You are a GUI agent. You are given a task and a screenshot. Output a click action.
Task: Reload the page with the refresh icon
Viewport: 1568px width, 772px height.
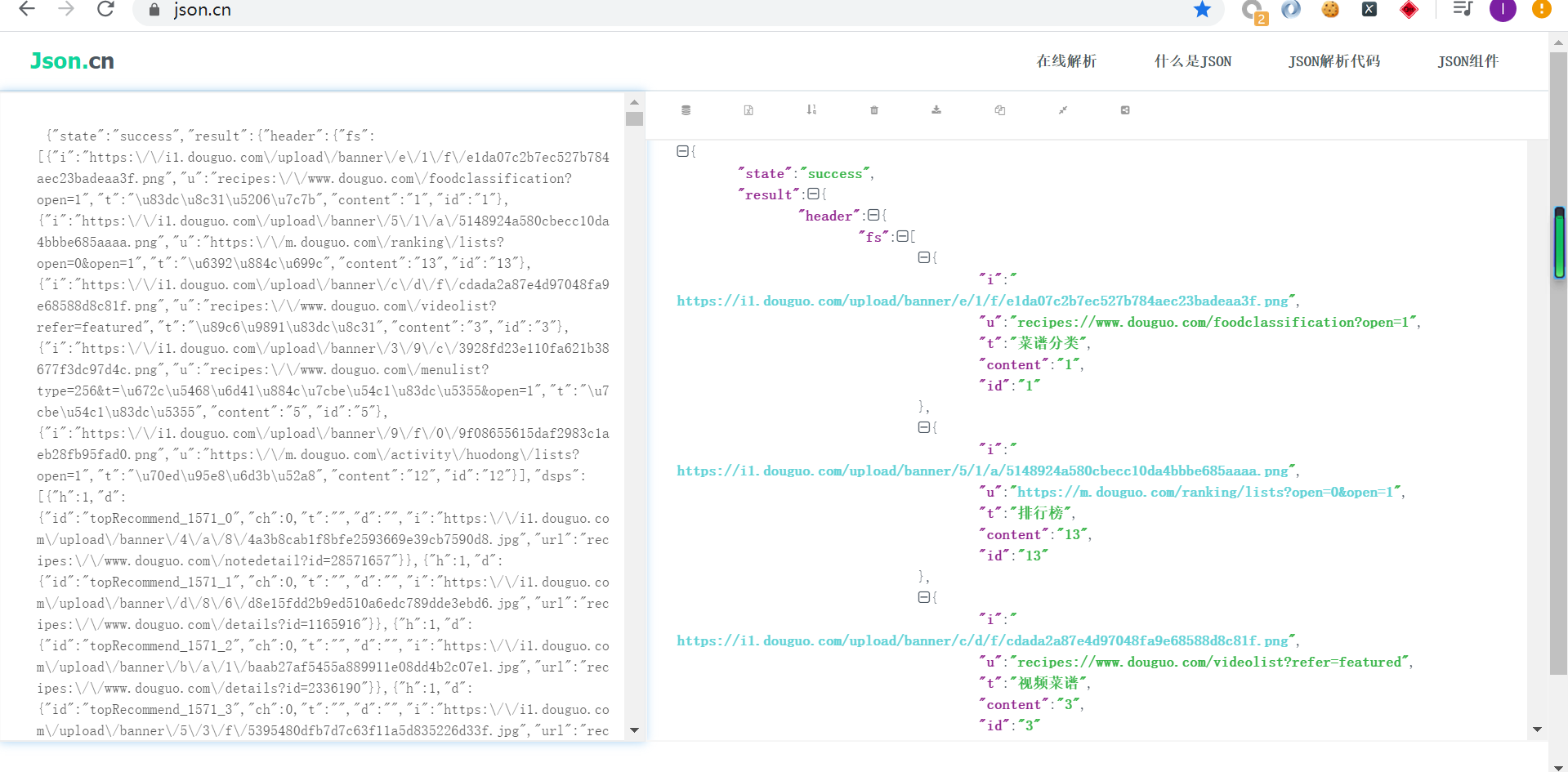[105, 9]
